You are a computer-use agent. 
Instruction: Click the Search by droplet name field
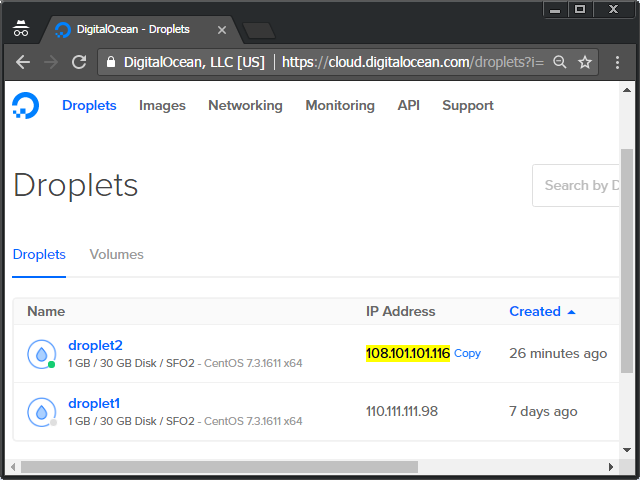coord(580,185)
